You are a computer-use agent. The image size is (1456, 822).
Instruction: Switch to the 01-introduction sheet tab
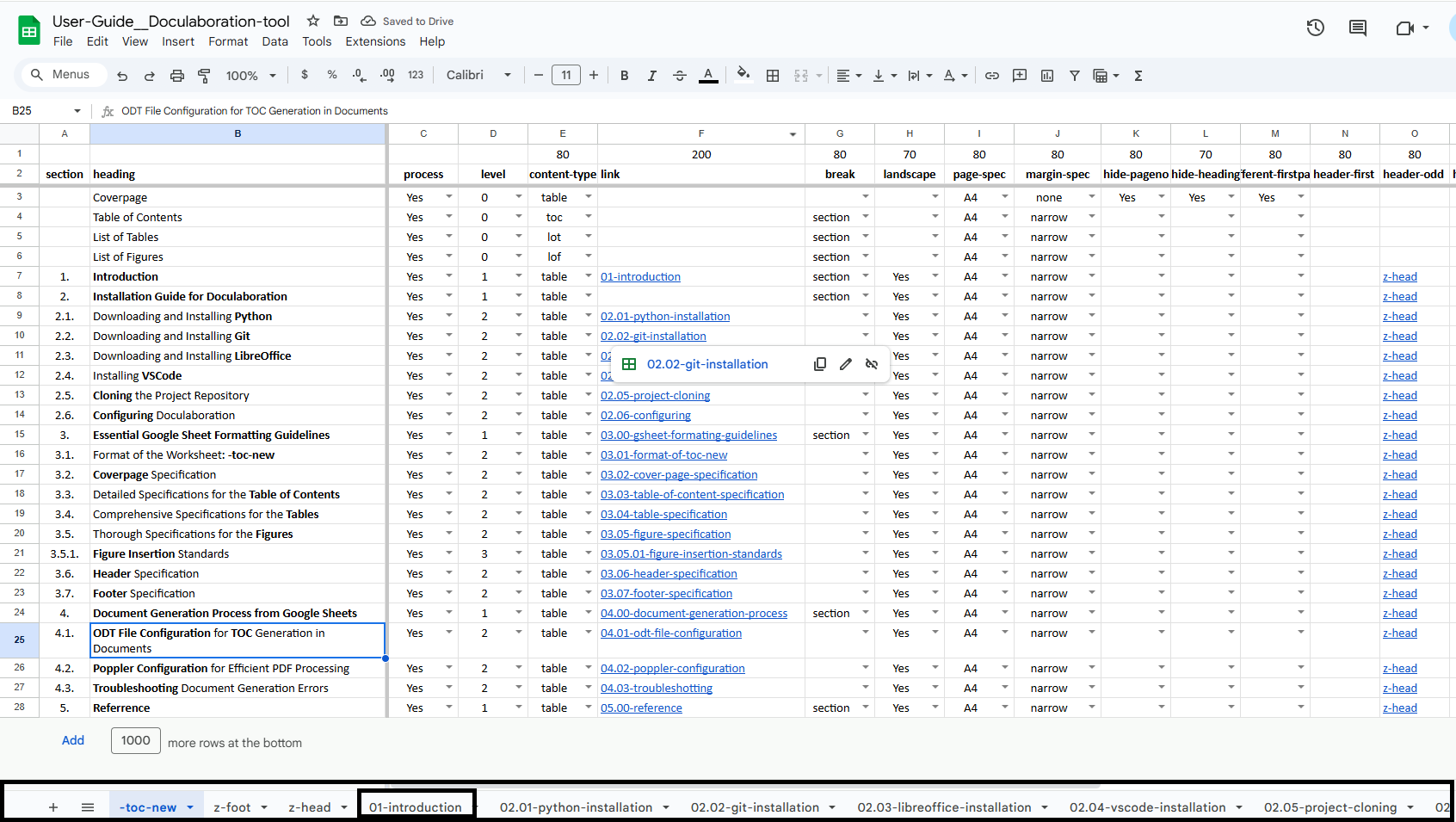(x=416, y=807)
